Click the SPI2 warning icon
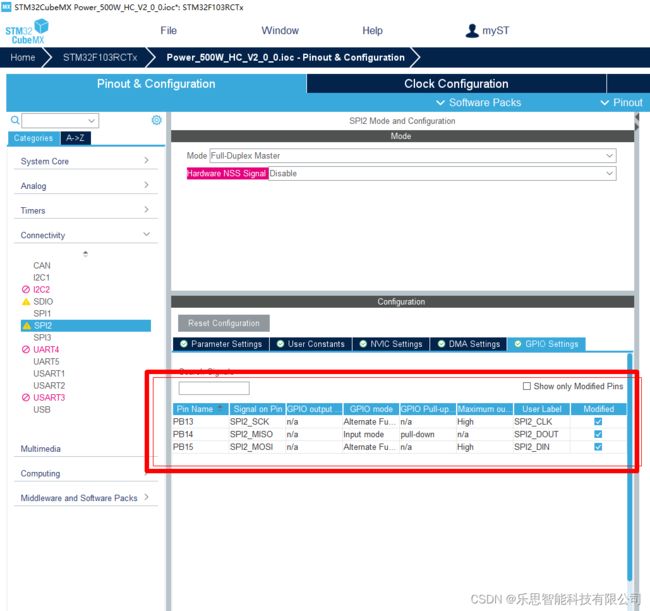This screenshot has height=611, width=650. point(27,325)
